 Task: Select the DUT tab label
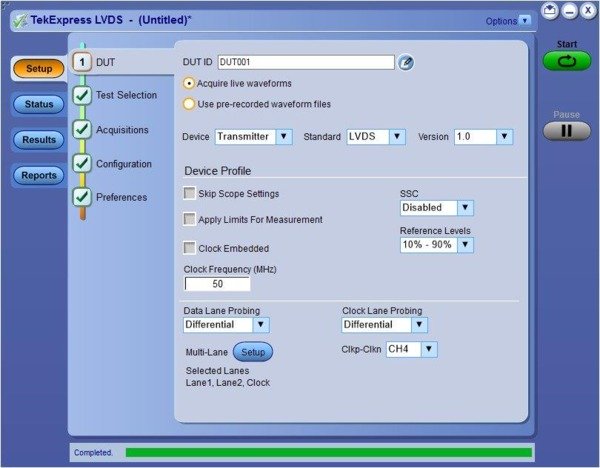click(x=105, y=62)
